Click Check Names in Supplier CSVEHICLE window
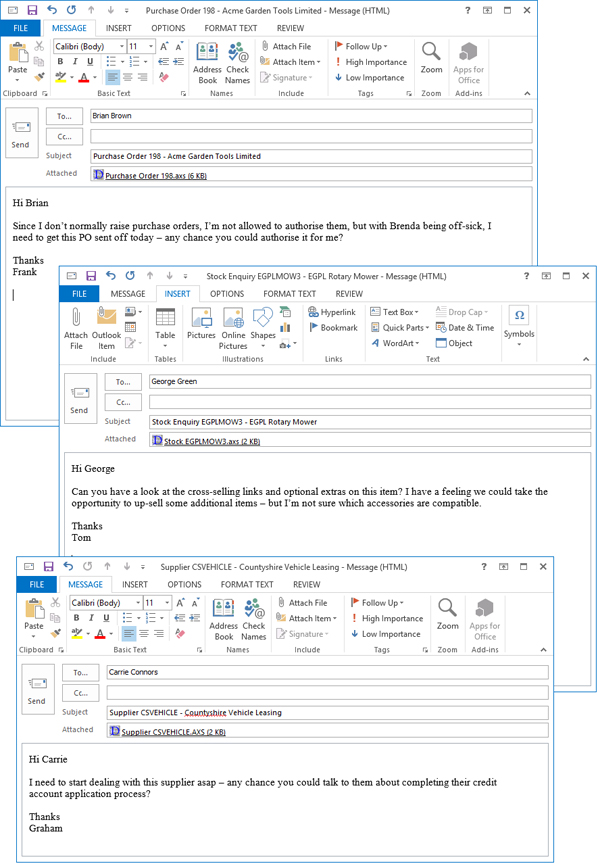This screenshot has height=868, width=600. tap(254, 619)
